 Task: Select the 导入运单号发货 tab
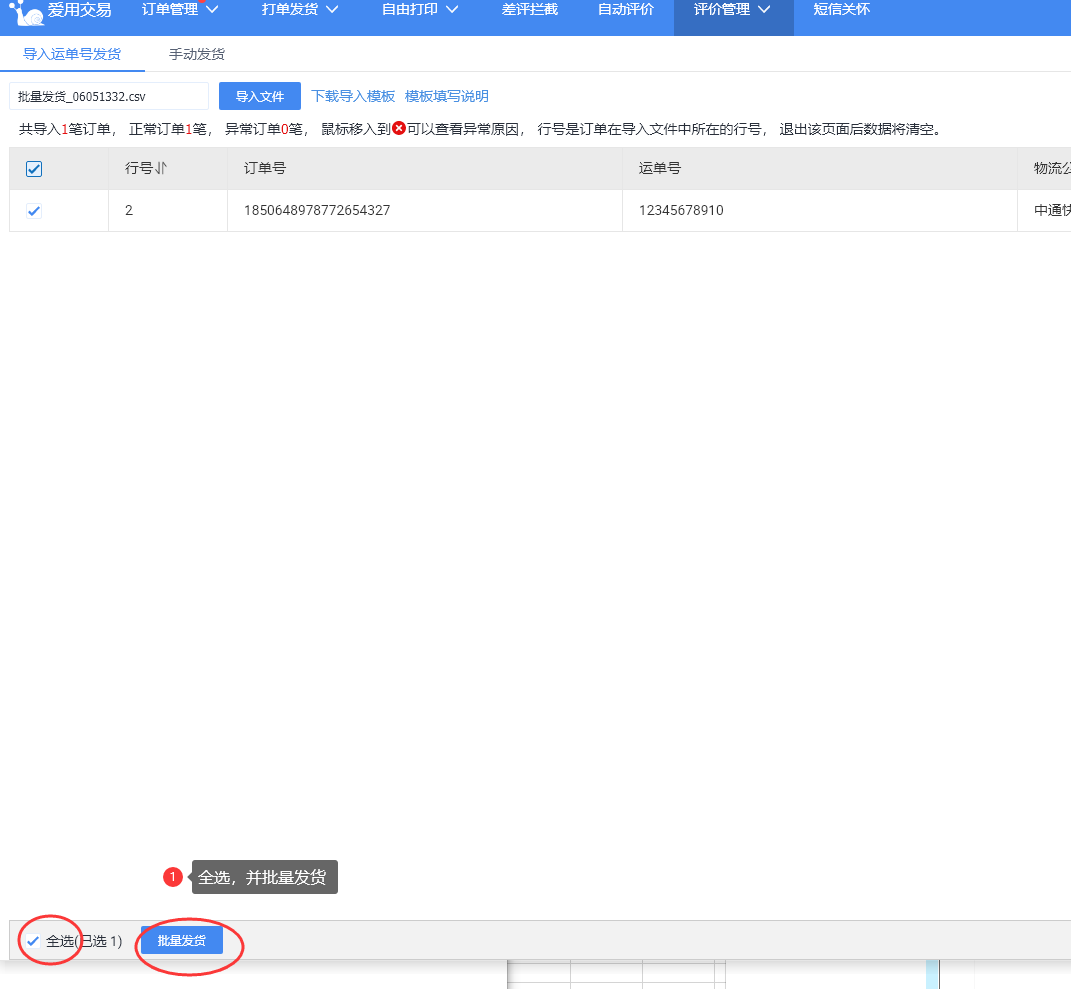point(72,54)
